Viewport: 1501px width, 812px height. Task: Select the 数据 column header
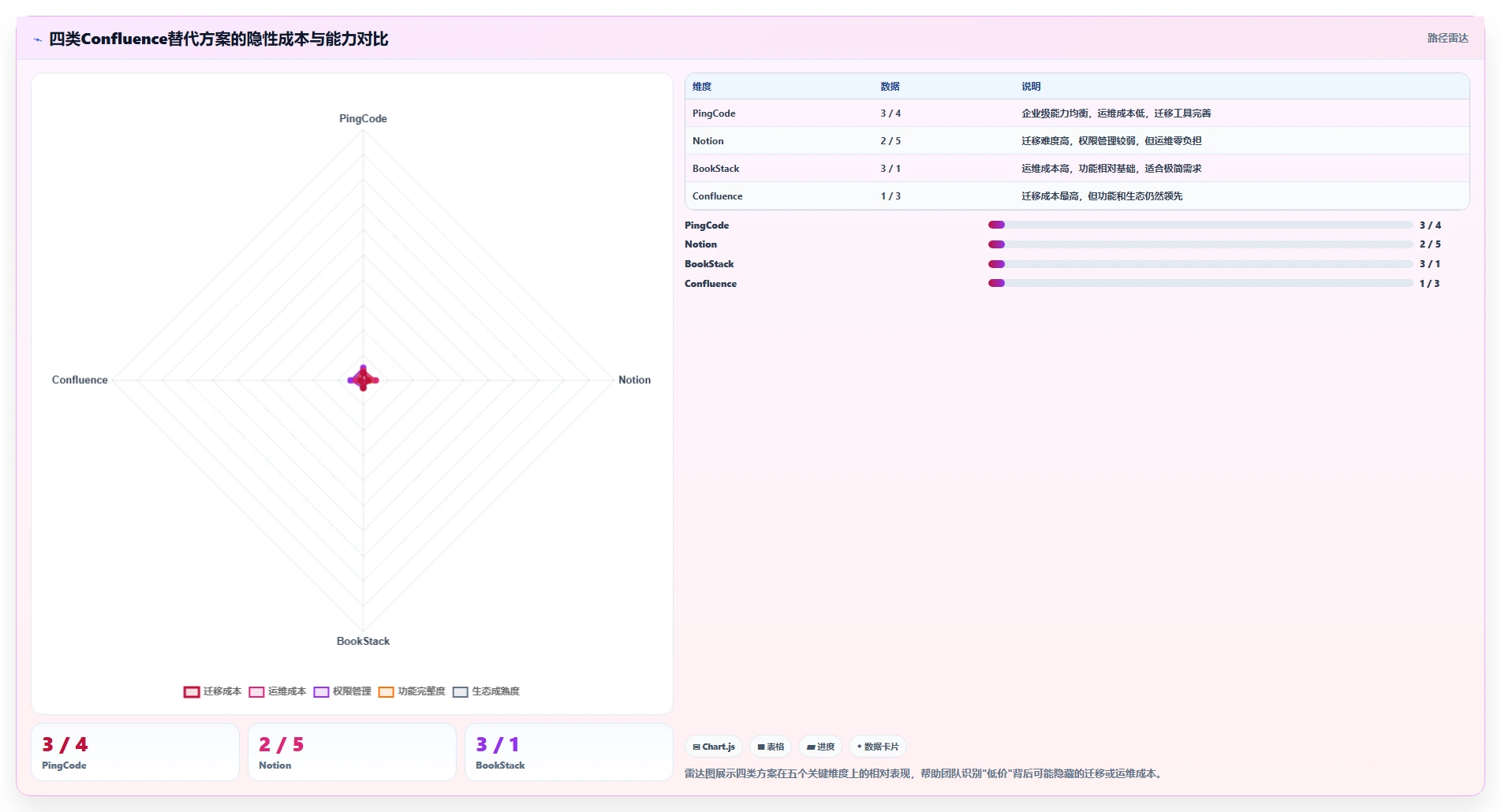point(890,87)
